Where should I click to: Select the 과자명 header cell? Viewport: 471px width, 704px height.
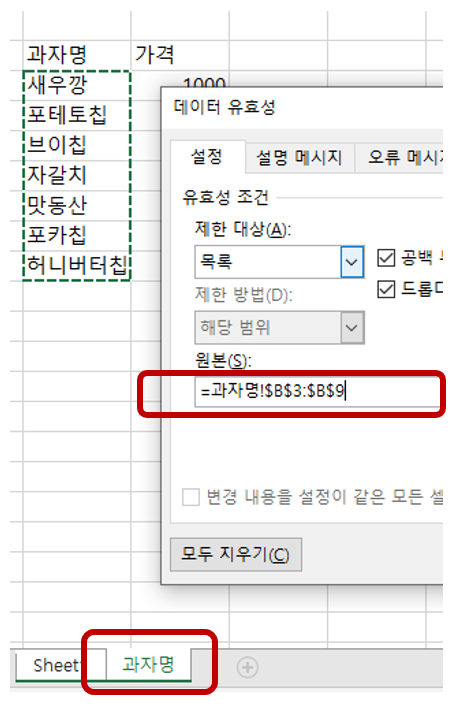tap(77, 55)
